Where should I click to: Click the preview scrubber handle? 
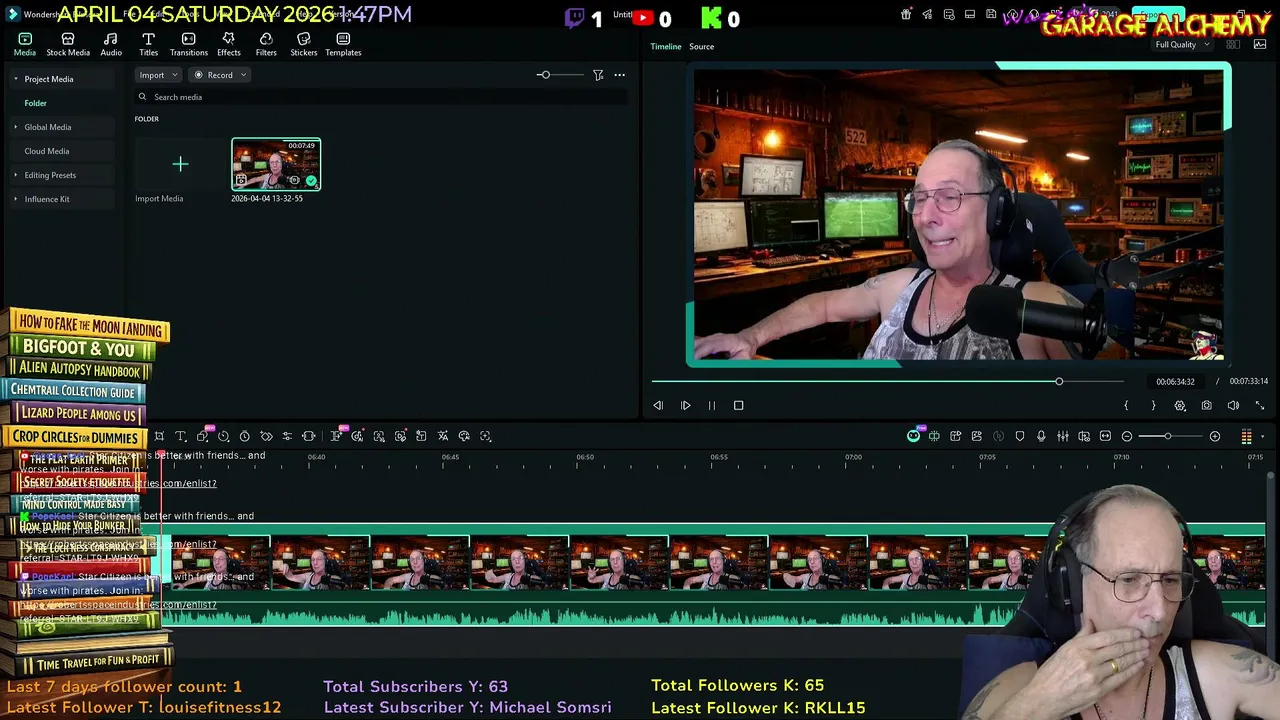1059,381
